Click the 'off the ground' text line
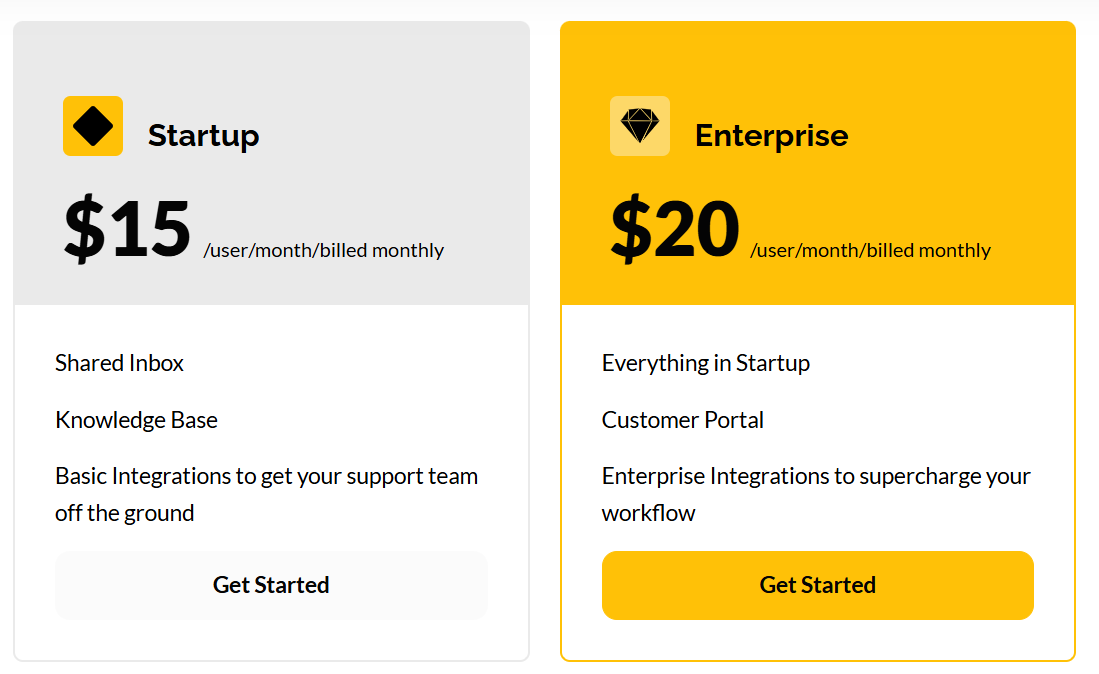The width and height of the screenshot is (1099, 674). click(125, 514)
